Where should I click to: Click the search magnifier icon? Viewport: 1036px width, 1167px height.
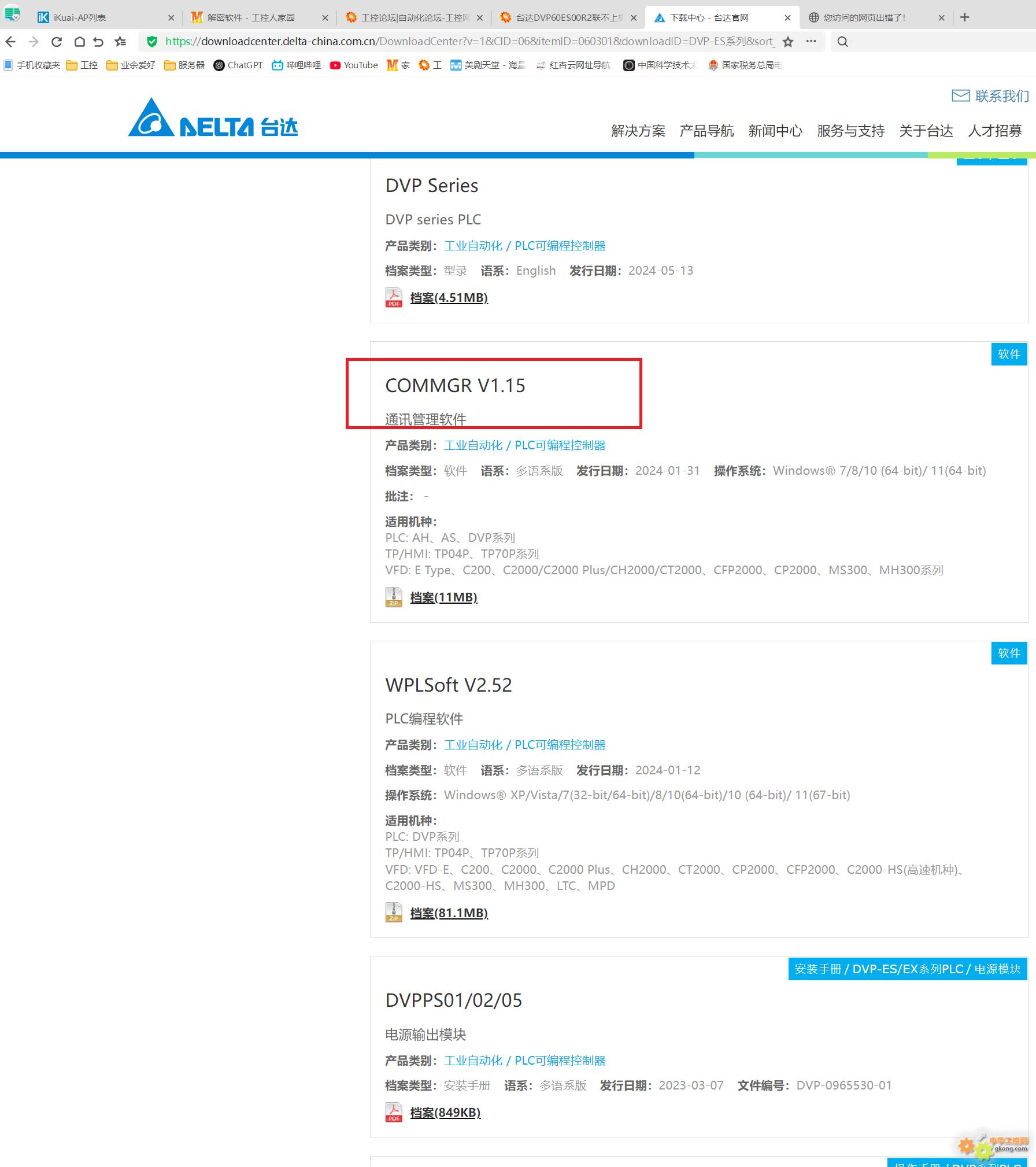tap(843, 42)
